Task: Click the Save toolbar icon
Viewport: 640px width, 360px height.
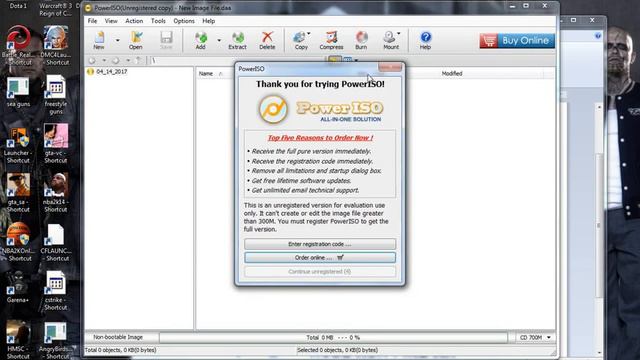Action: coord(166,40)
